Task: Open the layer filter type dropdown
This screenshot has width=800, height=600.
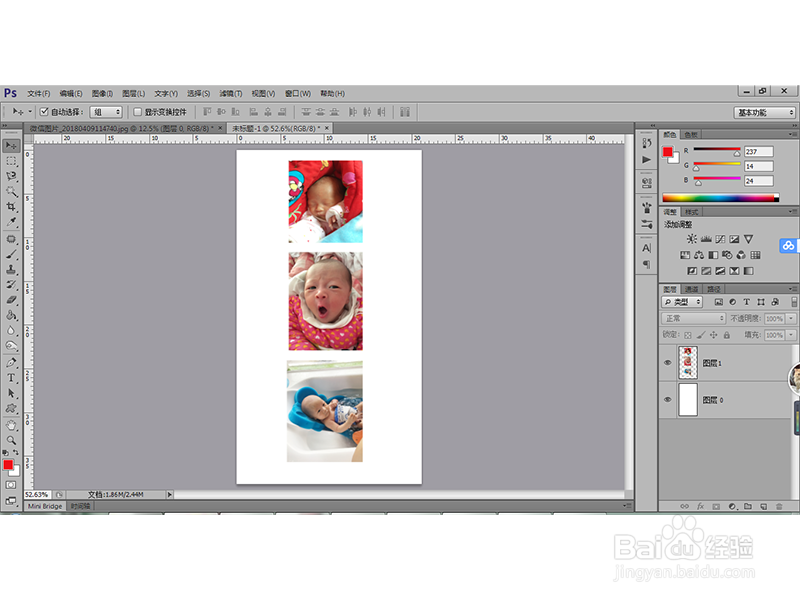Action: tap(682, 302)
